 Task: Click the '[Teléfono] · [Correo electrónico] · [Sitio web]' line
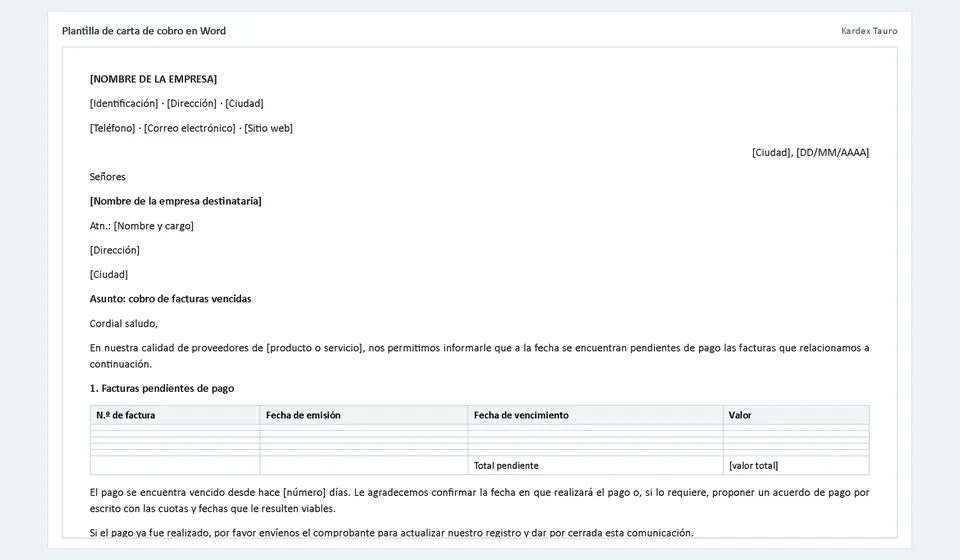pos(191,128)
